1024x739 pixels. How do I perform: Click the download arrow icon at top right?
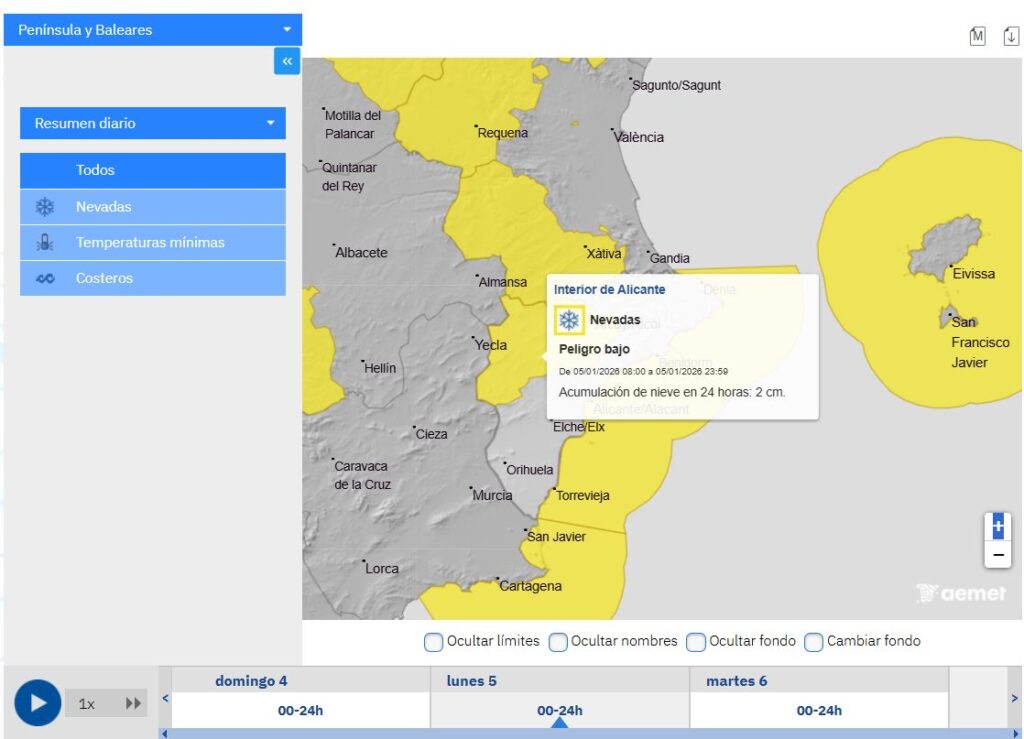[x=1011, y=36]
